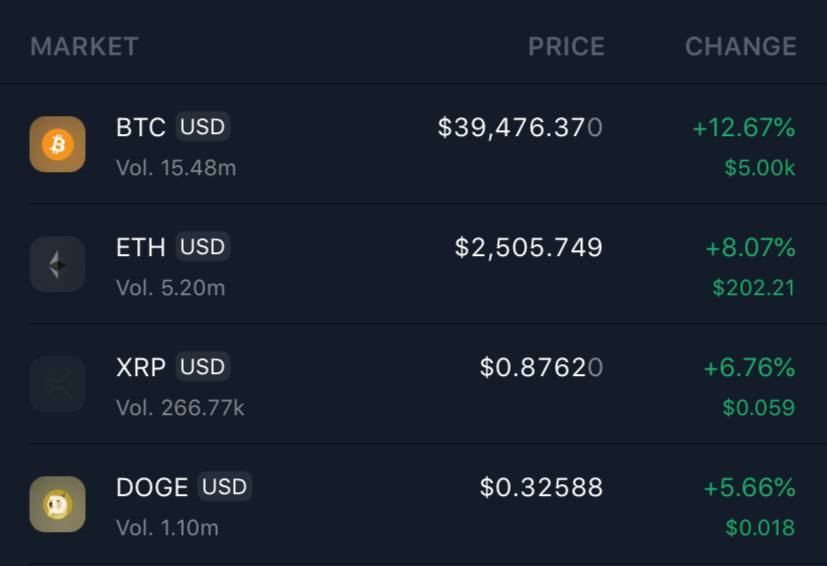The height and width of the screenshot is (566, 827).
Task: Select the XRP price $0.87620
Action: click(541, 368)
